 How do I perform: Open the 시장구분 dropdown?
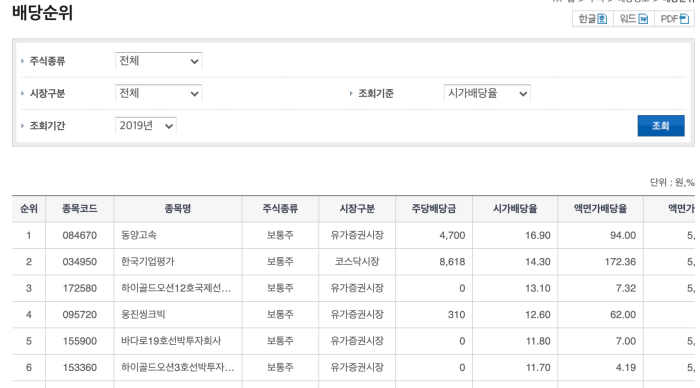(x=158, y=93)
